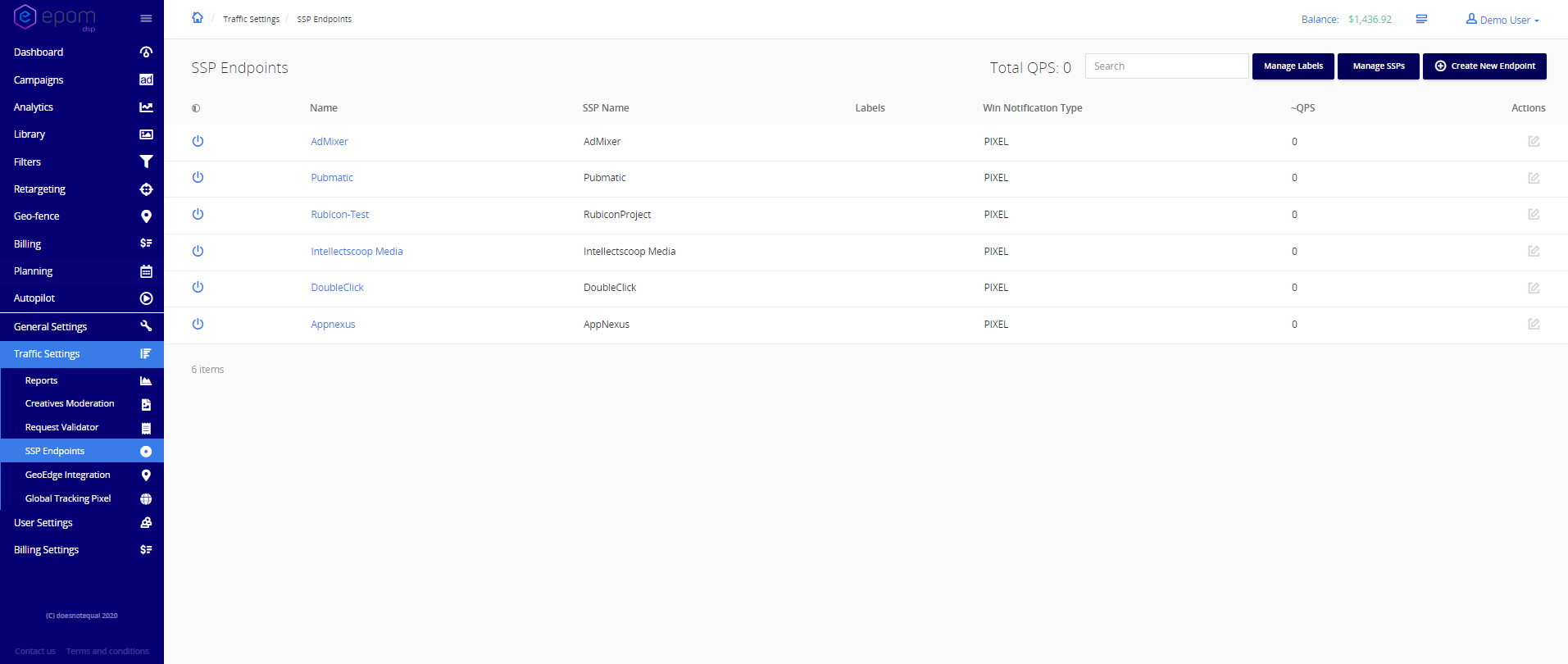Click the Billing Settings dollar icon
Screen dimensions: 1568x664
[146, 550]
